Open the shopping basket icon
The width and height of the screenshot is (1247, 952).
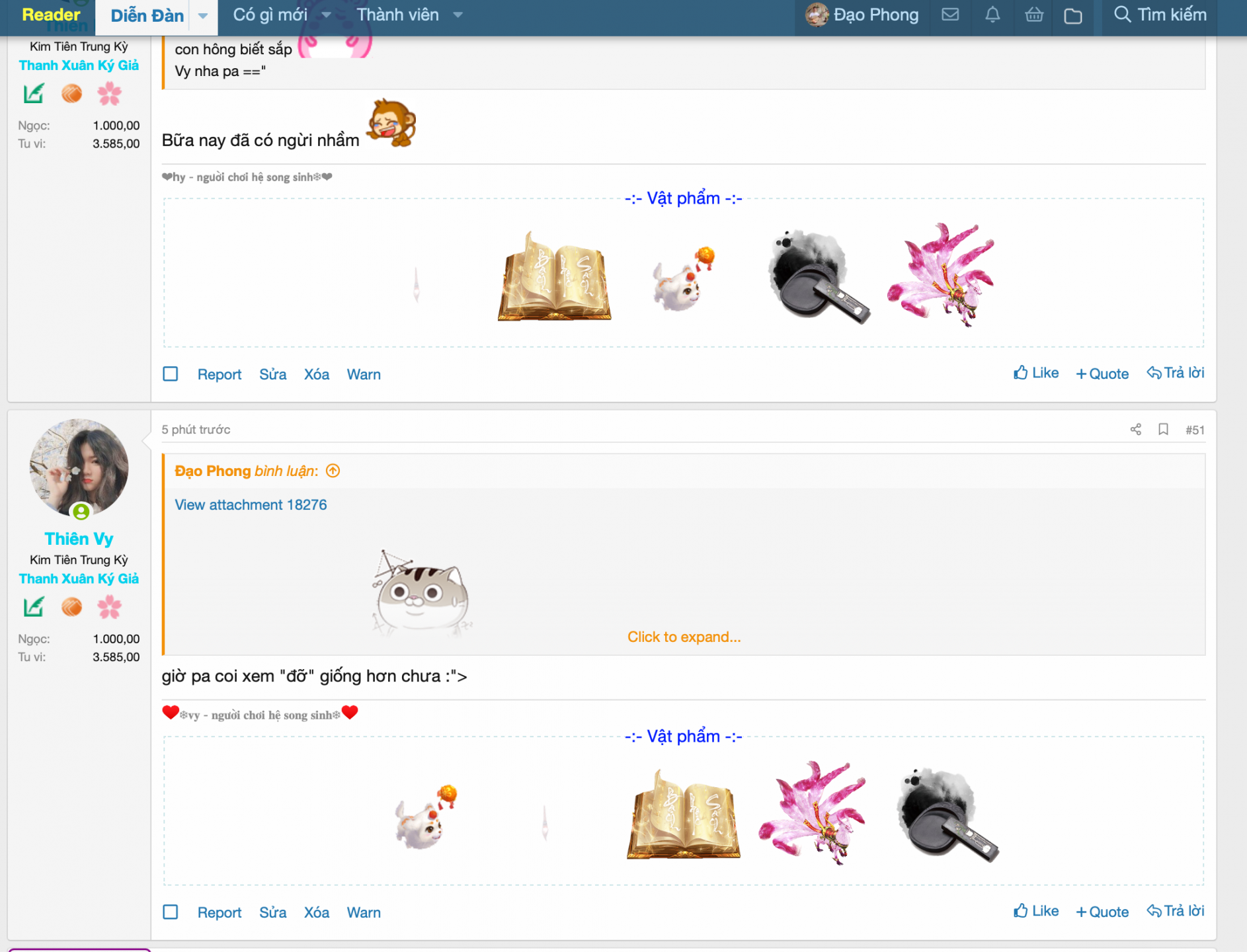(1034, 15)
